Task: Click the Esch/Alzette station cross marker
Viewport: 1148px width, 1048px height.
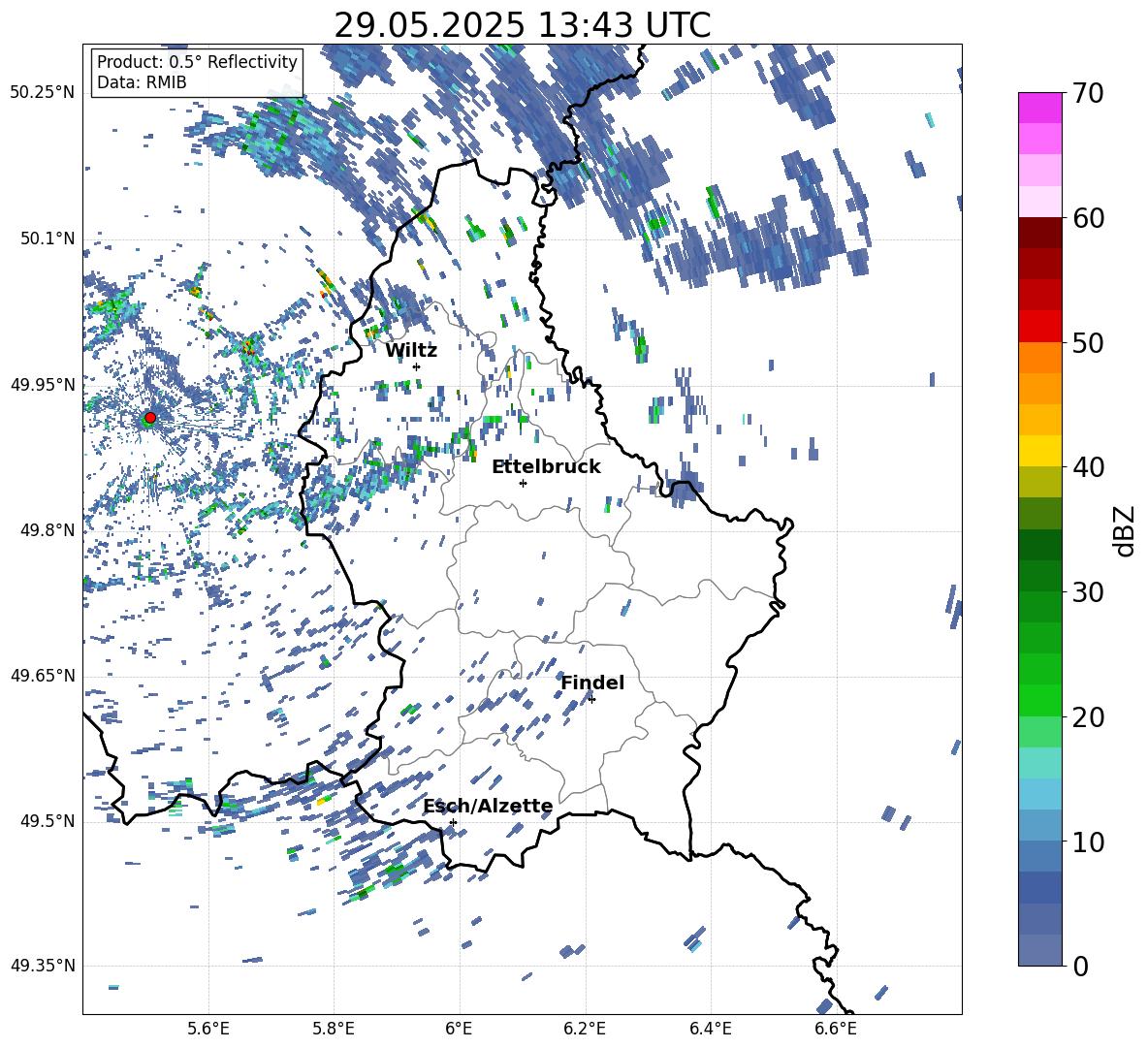Action: point(453,822)
